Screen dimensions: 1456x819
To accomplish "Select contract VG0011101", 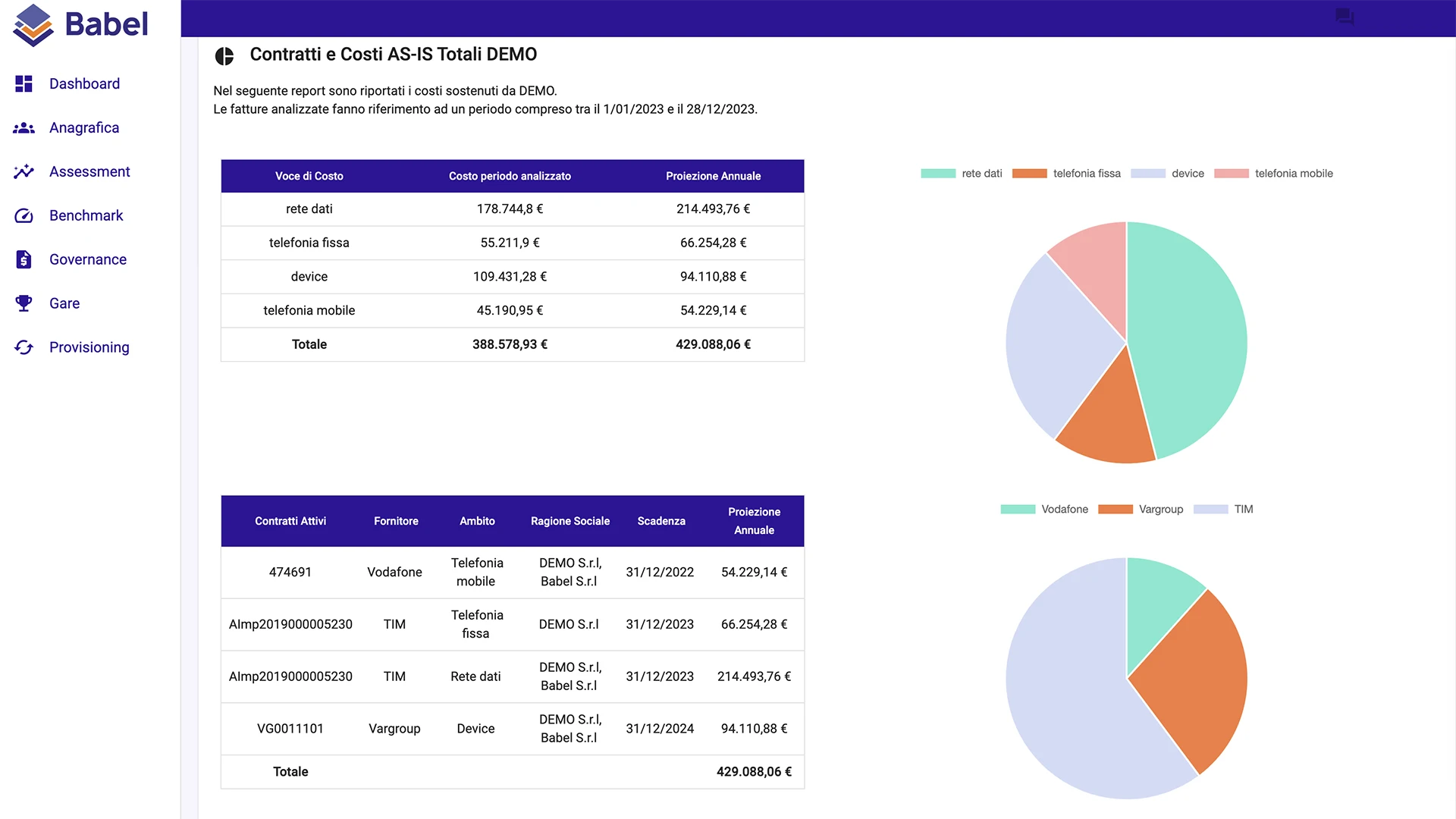I will (x=290, y=729).
